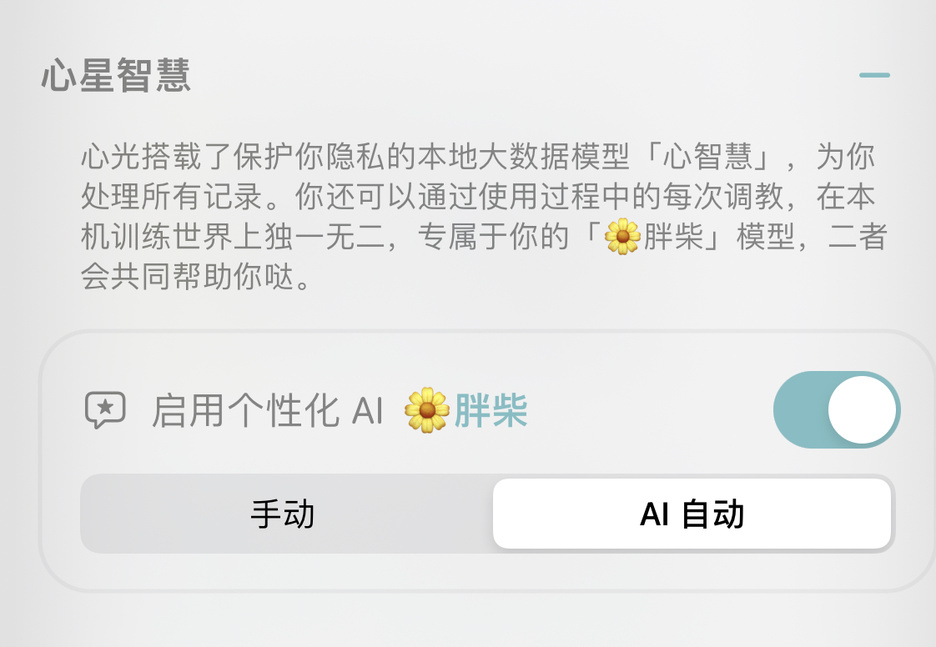Select the AI 自动 segment
Image resolution: width=936 pixels, height=647 pixels.
pos(692,514)
